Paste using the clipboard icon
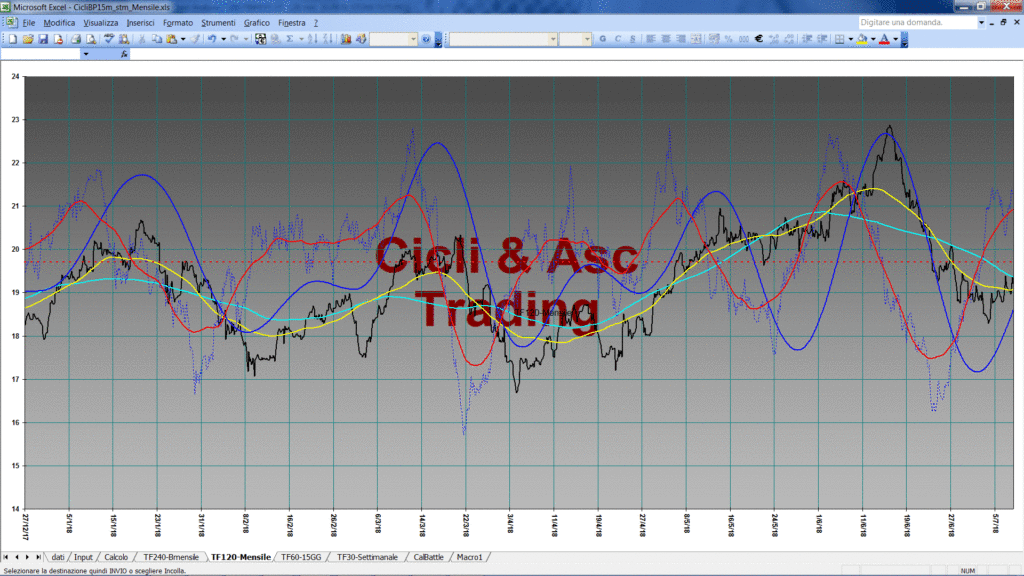Viewport: 1024px width, 576px height. (x=172, y=39)
